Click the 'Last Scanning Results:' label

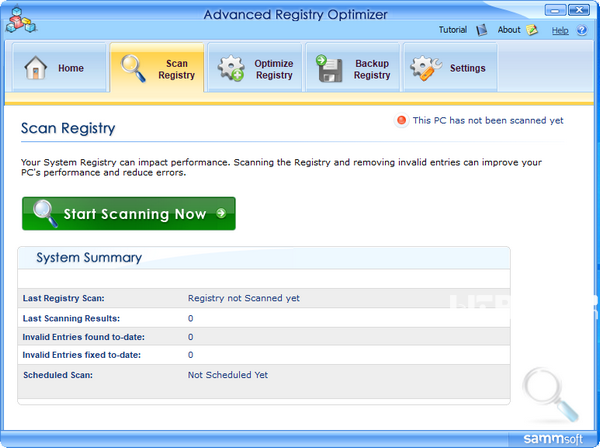point(71,318)
